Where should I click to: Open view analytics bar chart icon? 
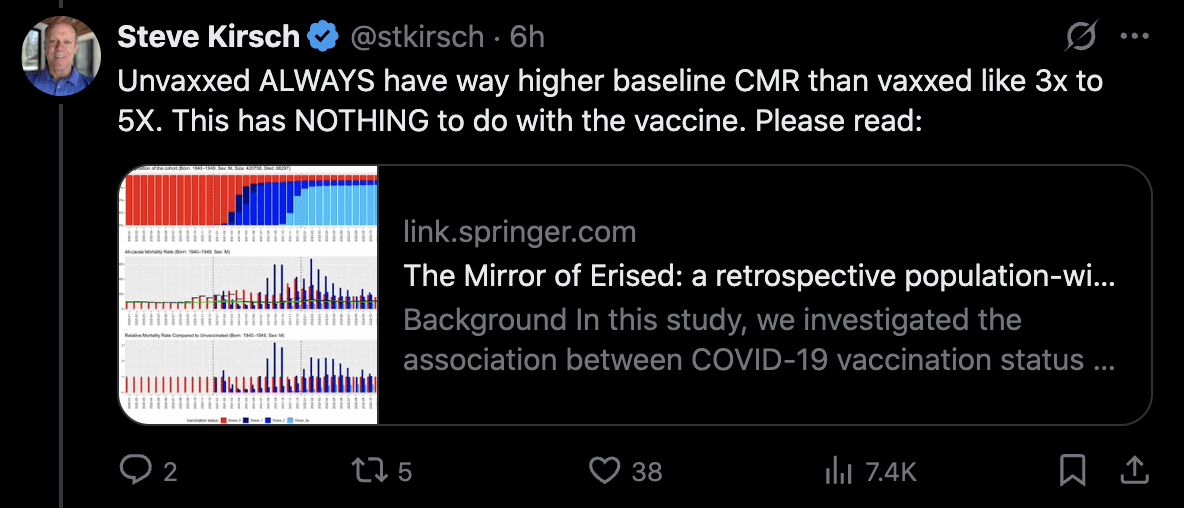click(838, 470)
